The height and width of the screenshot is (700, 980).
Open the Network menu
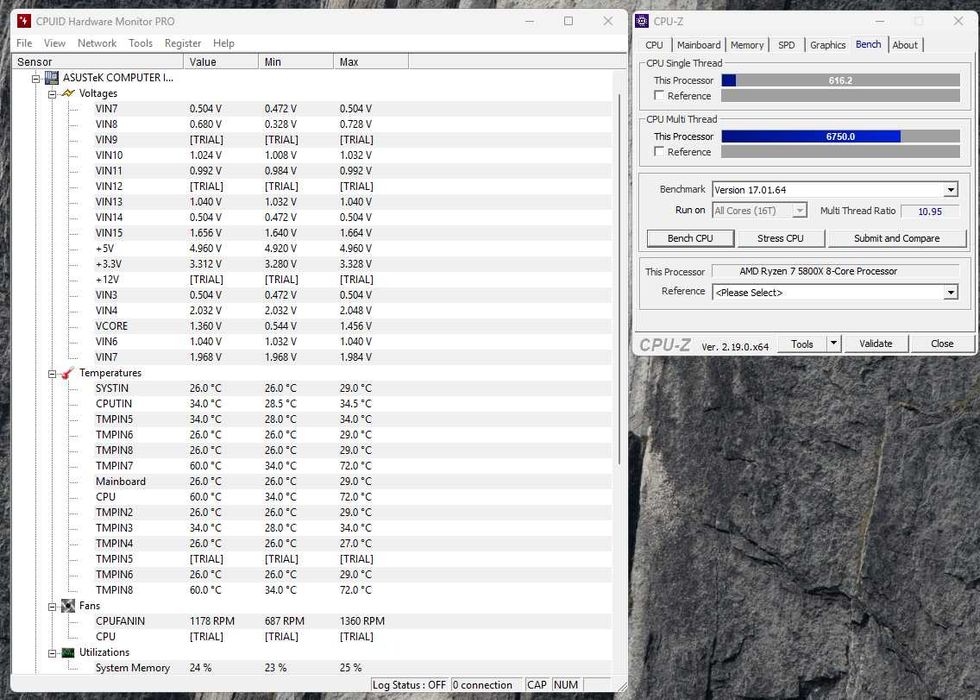click(97, 43)
